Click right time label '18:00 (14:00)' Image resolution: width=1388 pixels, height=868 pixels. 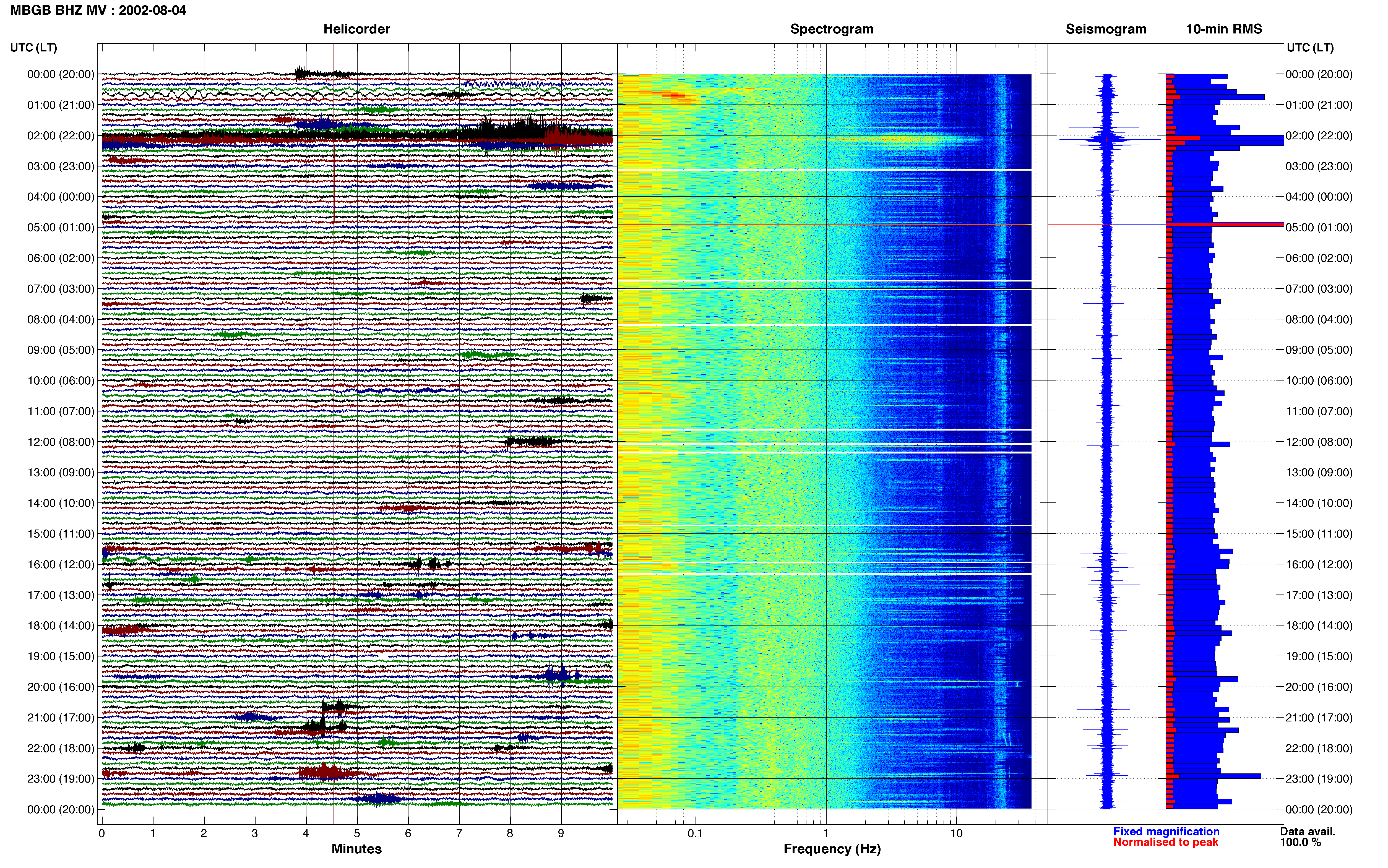click(x=1319, y=626)
